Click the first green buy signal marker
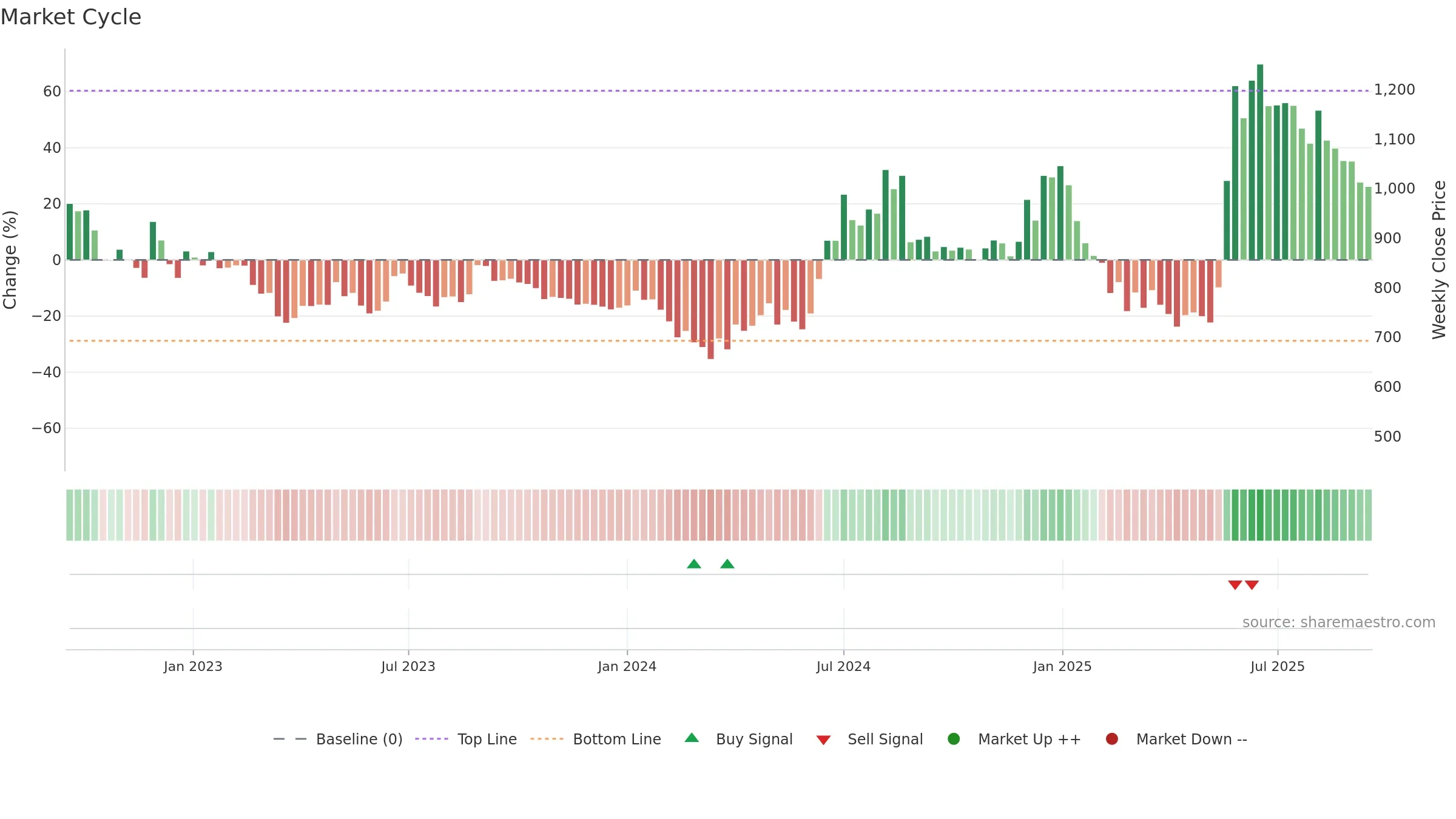 click(694, 564)
